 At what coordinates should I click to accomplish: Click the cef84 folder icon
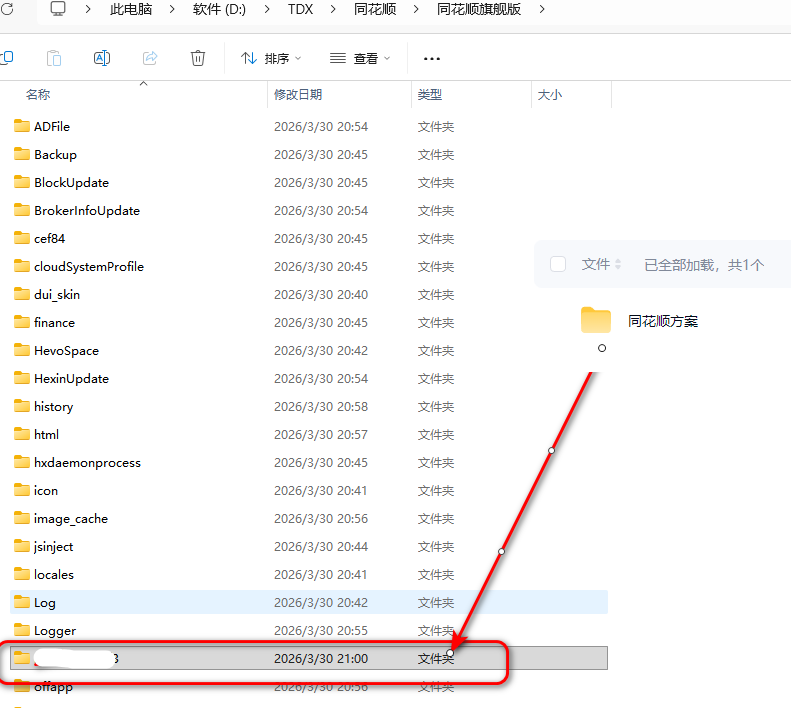point(22,238)
